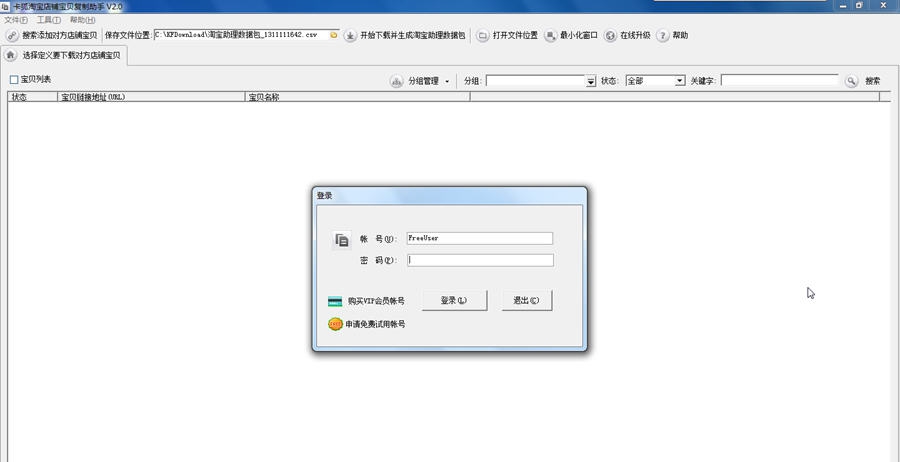This screenshot has width=900, height=462.
Task: Select the 选择定义要下载对方店铺宝贝 tab
Action: point(64,56)
